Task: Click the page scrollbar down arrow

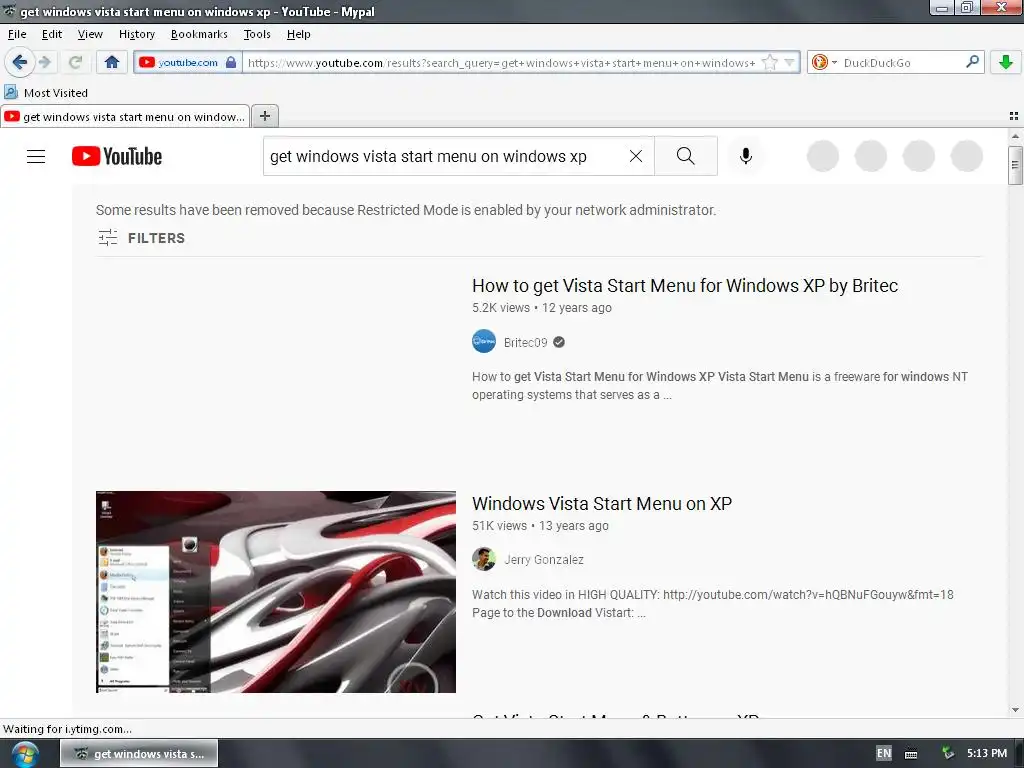Action: click(1015, 710)
